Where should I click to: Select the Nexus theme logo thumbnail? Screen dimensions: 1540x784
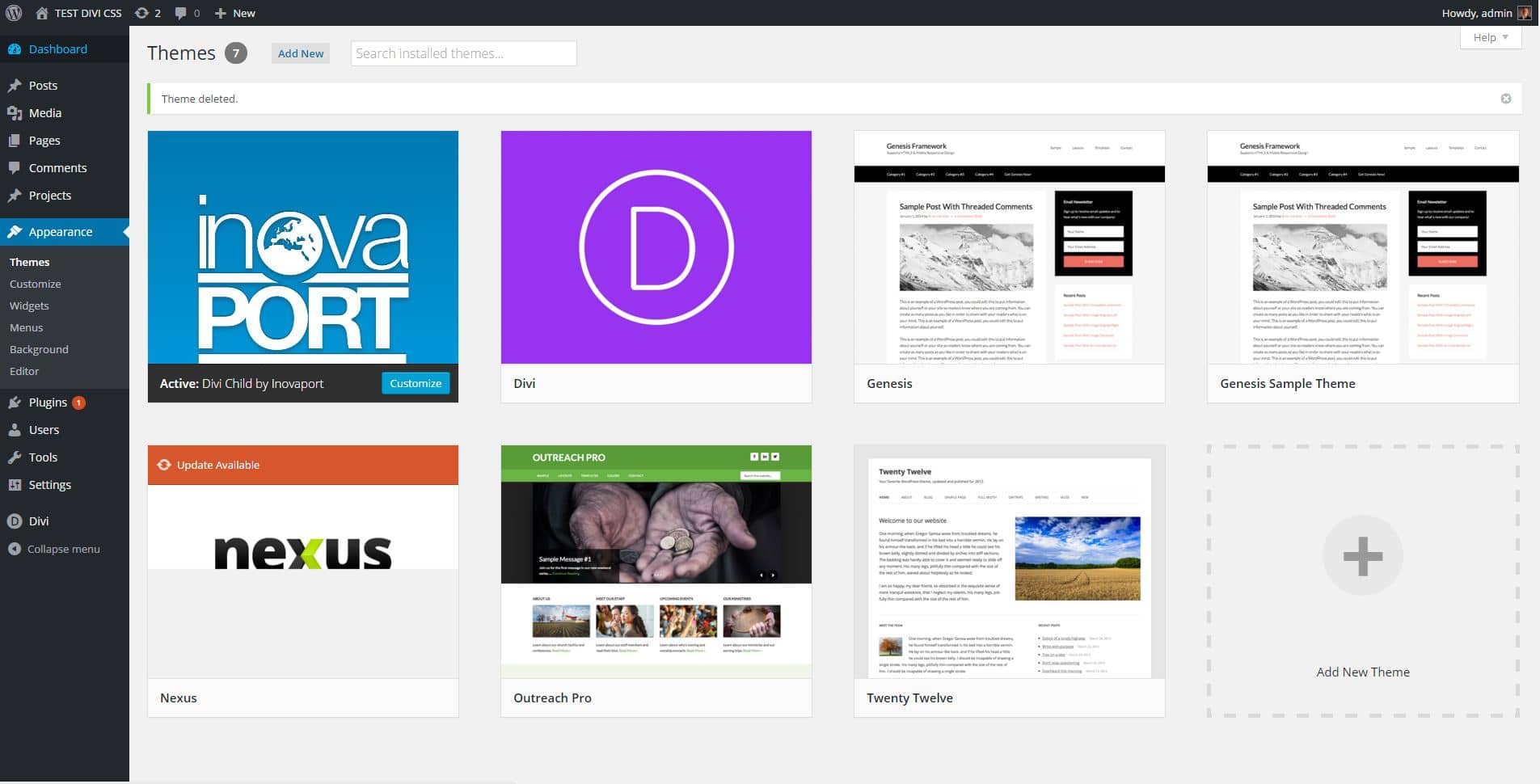point(303,553)
